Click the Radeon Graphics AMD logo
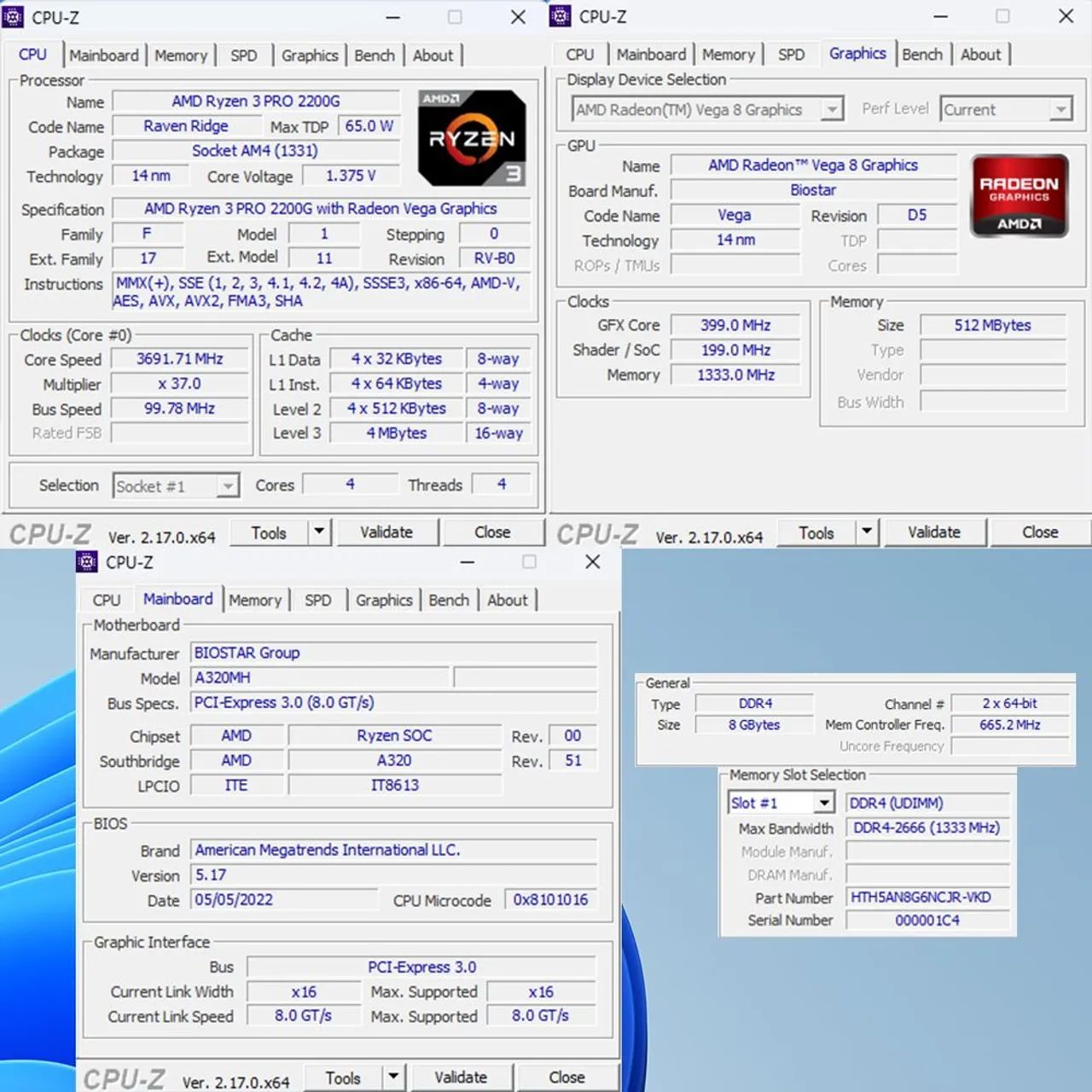 pos(1019,195)
